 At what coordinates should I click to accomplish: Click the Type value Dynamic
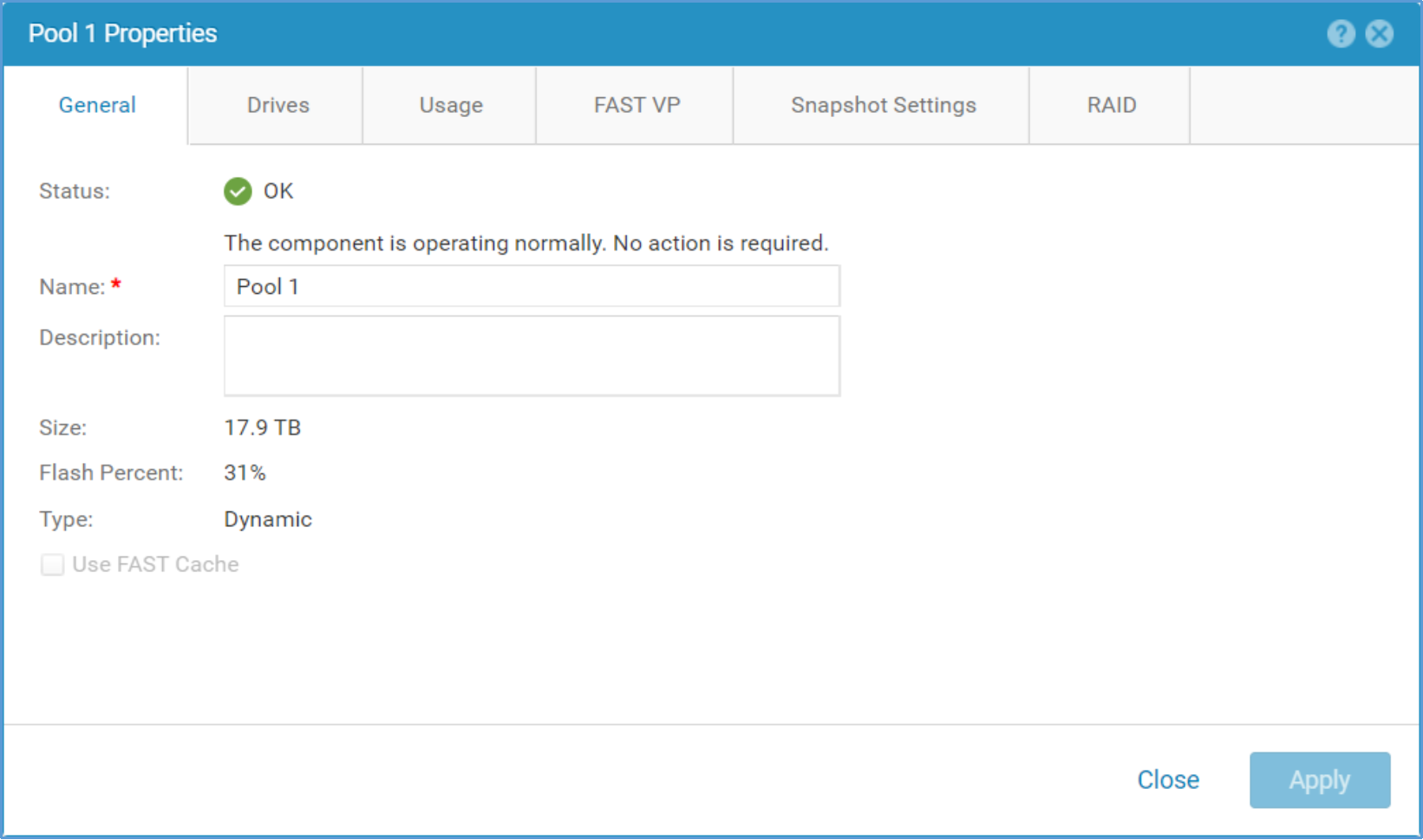coord(268,519)
